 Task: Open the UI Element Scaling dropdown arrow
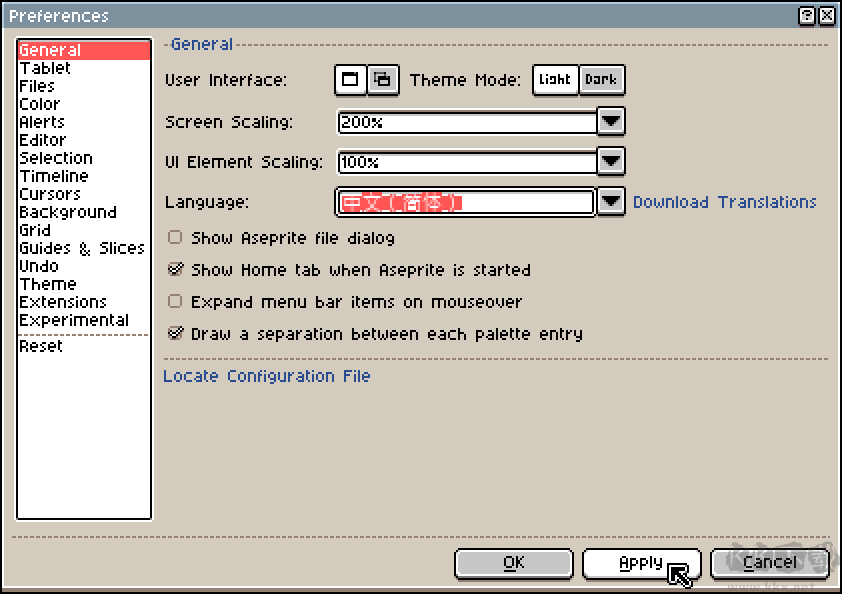(x=611, y=161)
